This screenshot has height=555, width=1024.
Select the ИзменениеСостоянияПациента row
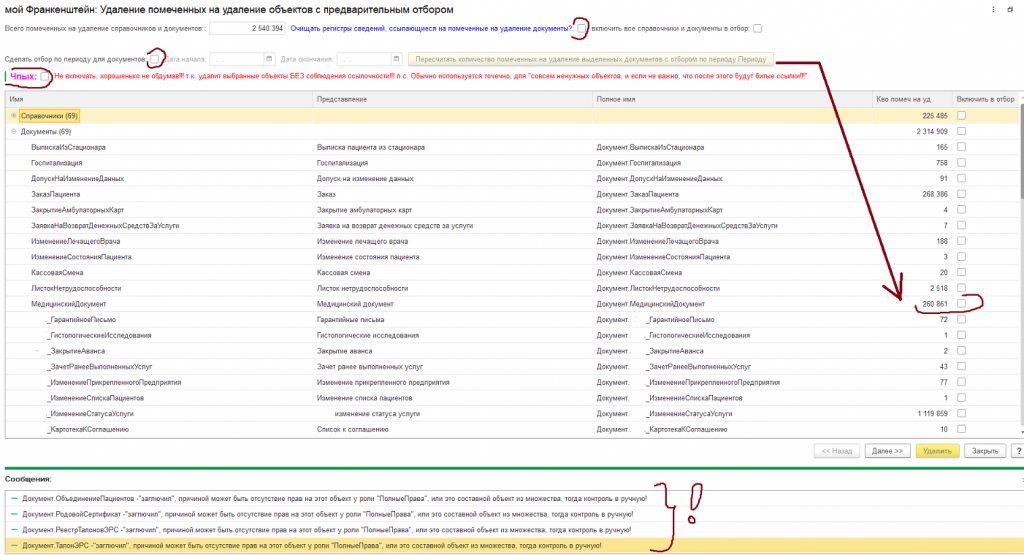point(512,257)
